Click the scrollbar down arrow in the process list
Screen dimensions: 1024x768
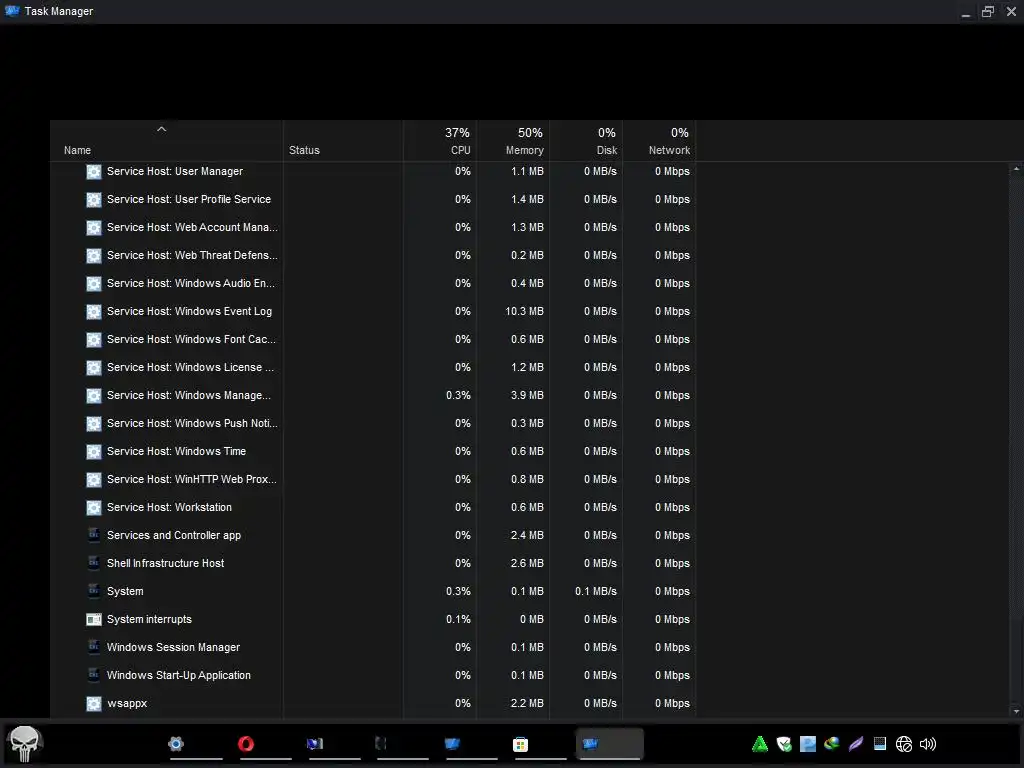click(1016, 711)
